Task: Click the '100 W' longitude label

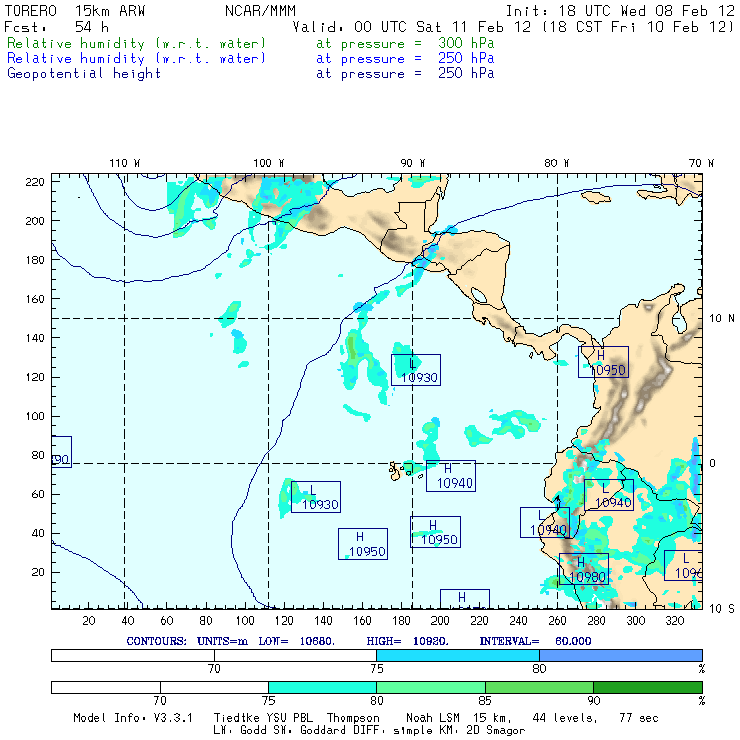Action: coord(269,163)
